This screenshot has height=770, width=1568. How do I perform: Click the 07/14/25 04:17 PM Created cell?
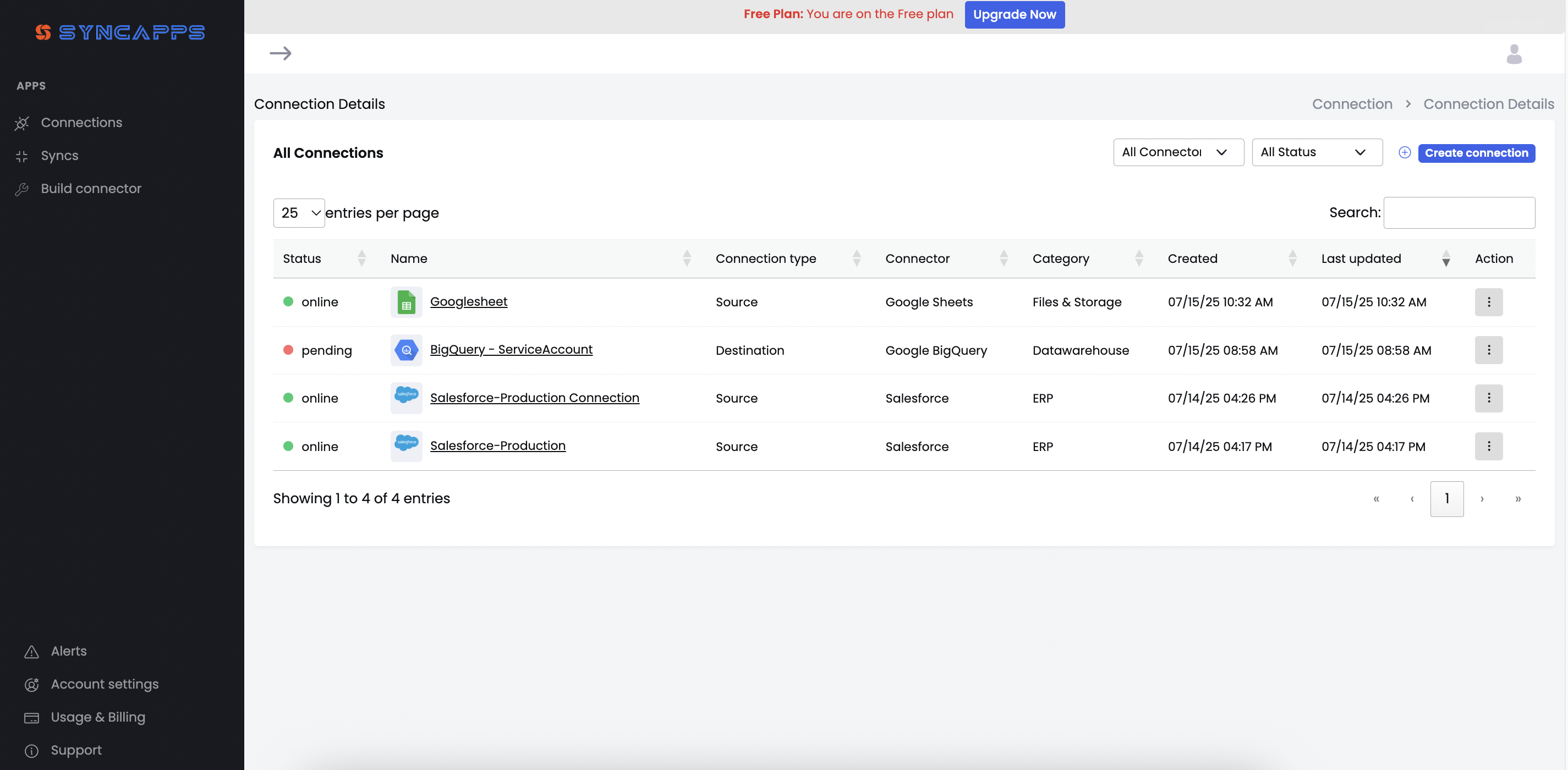tap(1220, 447)
